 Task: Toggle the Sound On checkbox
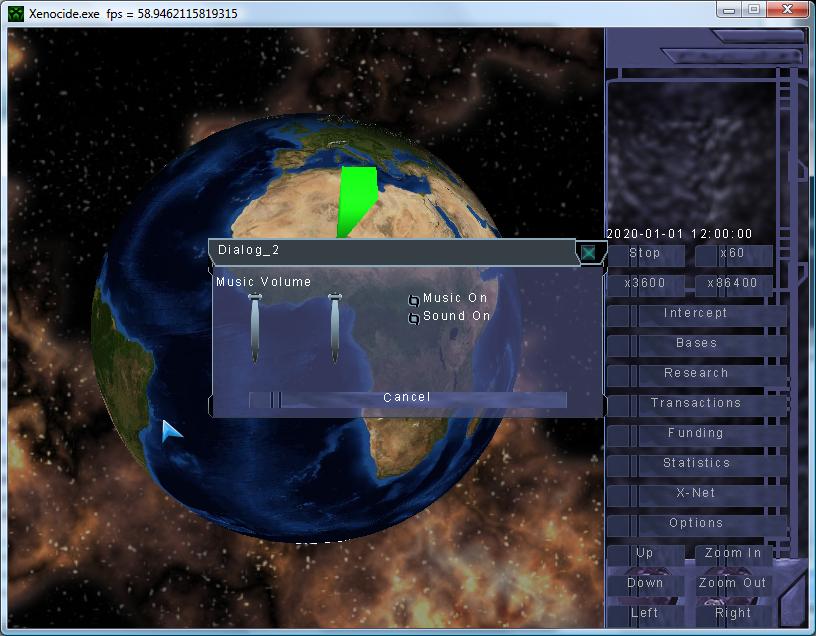coord(414,318)
